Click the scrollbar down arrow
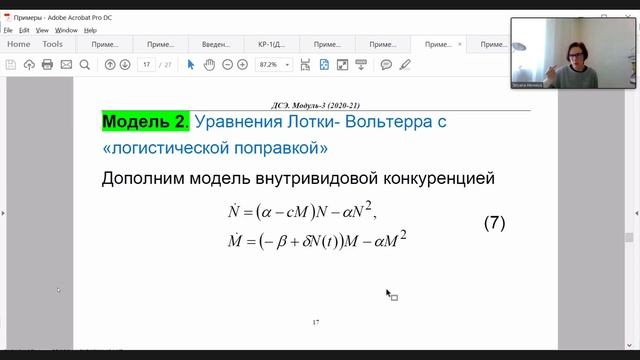Image resolution: width=640 pixels, height=360 pixels. pyautogui.click(x=629, y=345)
